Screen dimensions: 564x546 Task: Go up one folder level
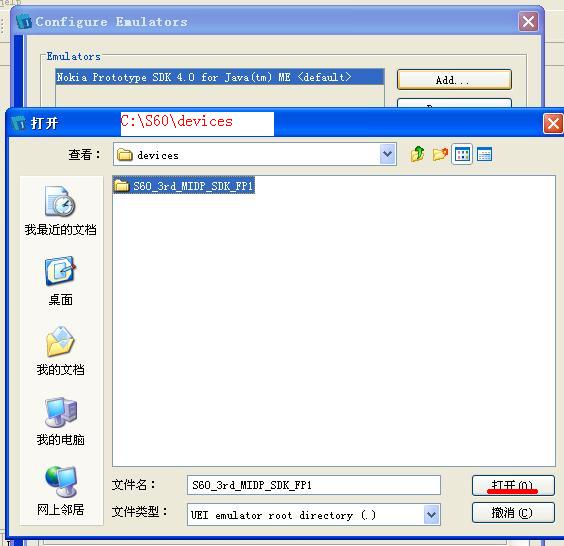(x=418, y=154)
